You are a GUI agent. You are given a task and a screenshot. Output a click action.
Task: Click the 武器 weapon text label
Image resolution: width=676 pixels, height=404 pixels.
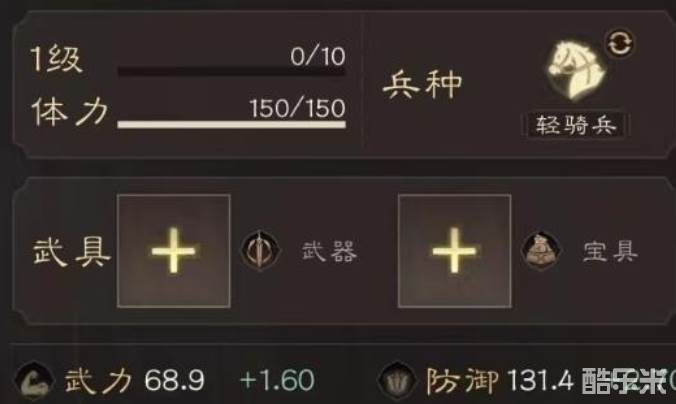coord(329,251)
